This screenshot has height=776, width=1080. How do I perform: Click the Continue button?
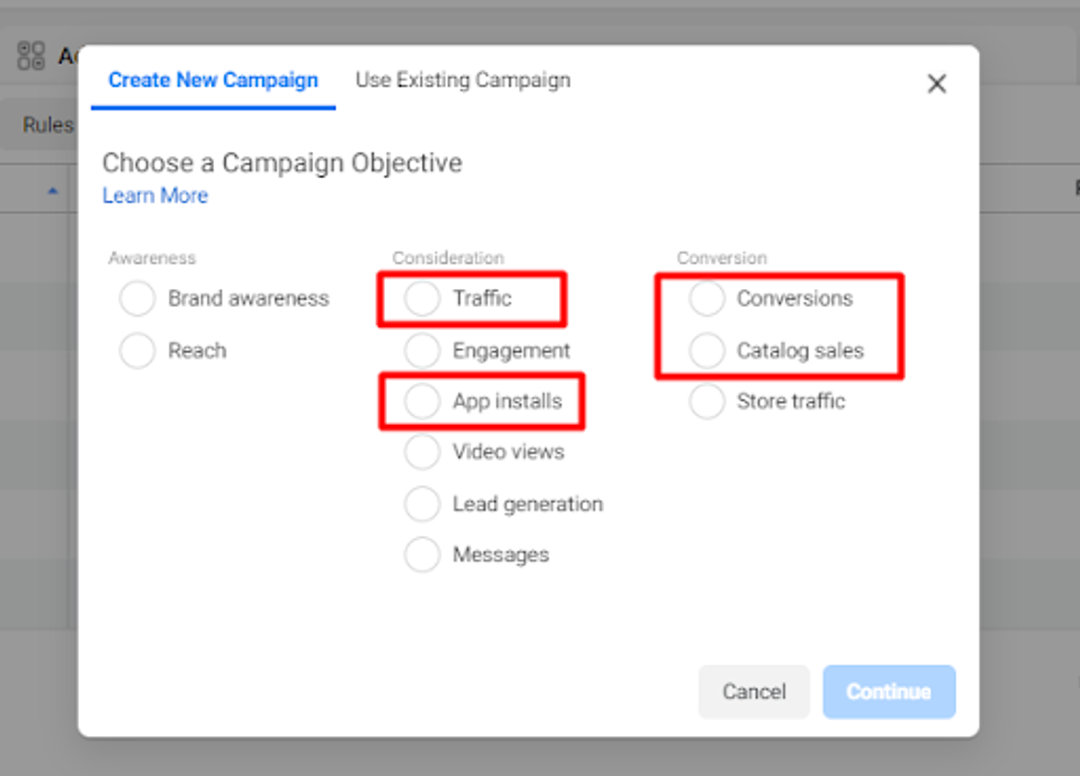click(x=889, y=691)
